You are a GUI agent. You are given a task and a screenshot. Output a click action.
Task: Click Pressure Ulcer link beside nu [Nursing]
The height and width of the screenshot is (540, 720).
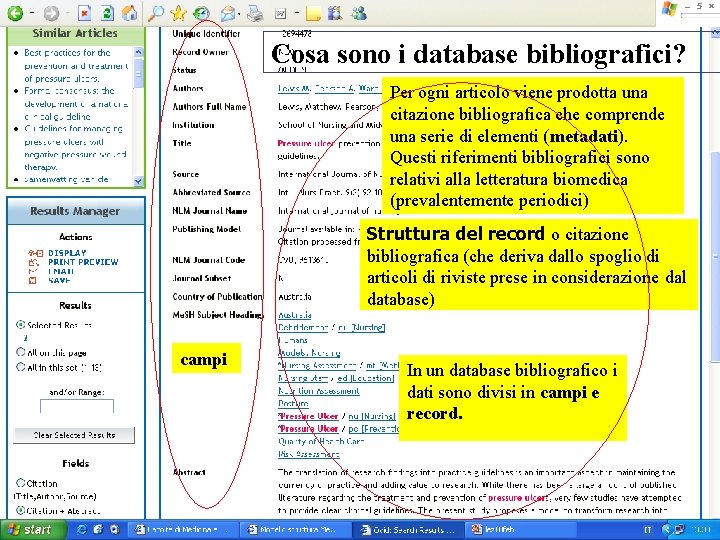click(x=309, y=416)
